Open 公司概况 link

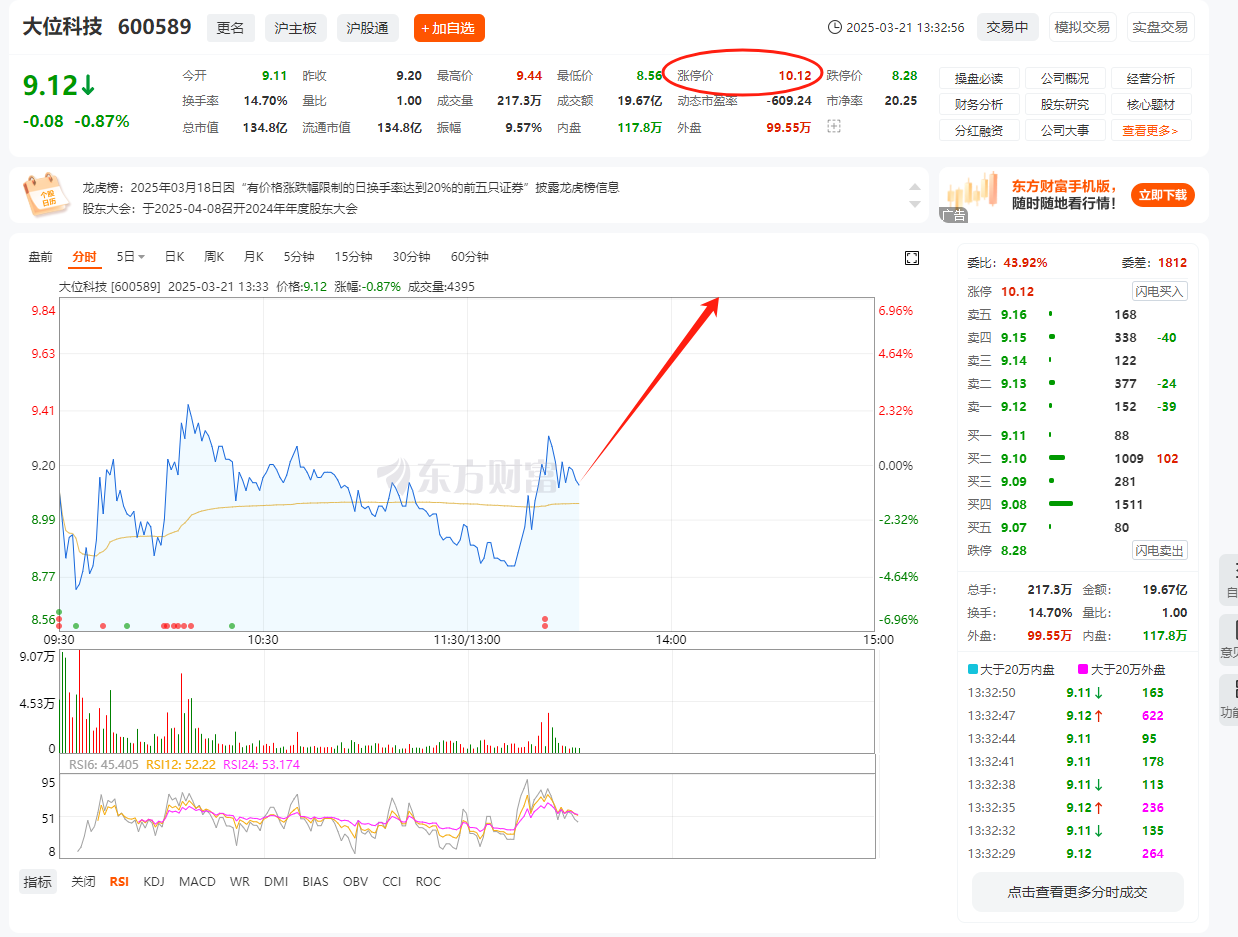point(1065,78)
